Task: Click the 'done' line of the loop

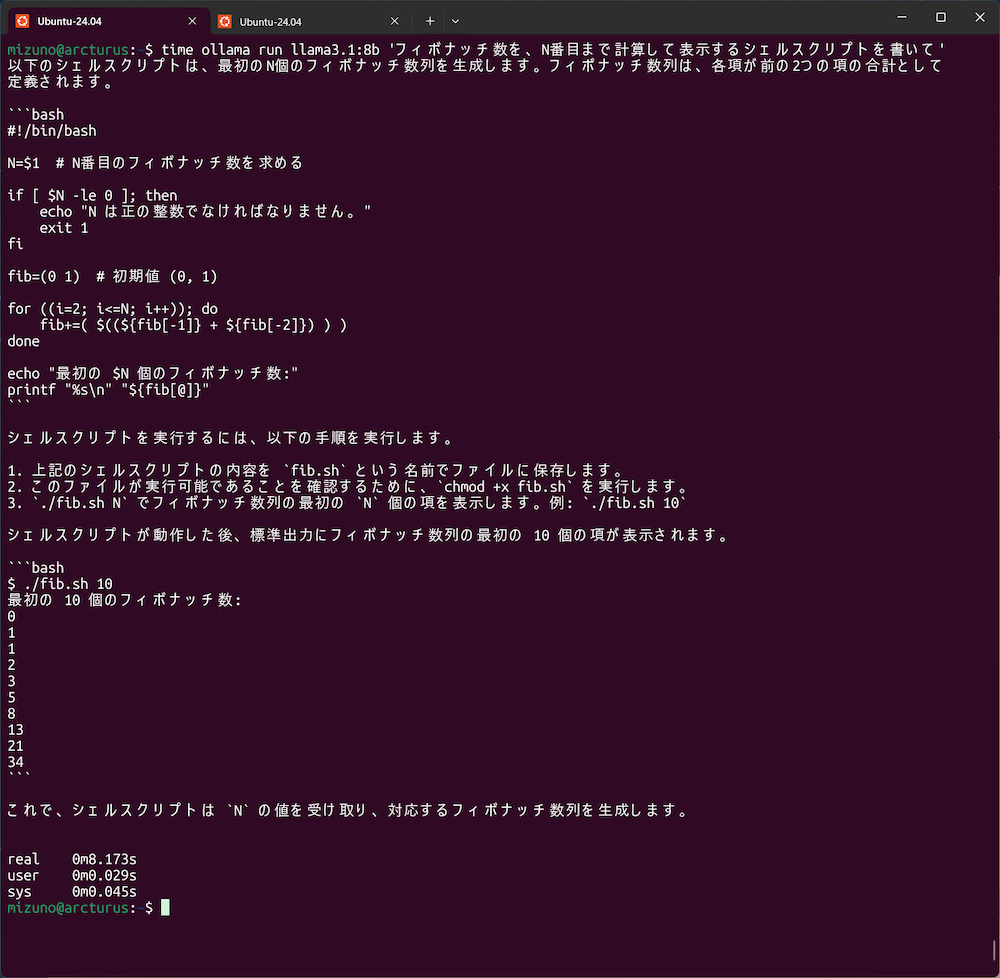Action: (24, 341)
